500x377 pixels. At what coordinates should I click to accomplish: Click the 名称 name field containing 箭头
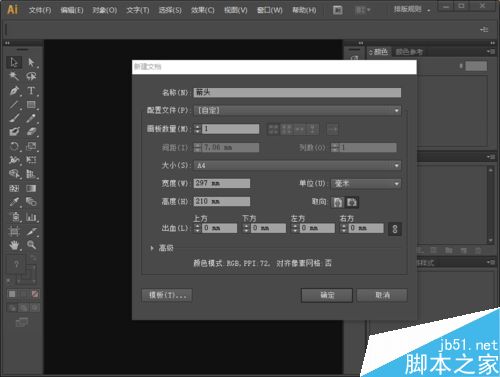pos(298,92)
